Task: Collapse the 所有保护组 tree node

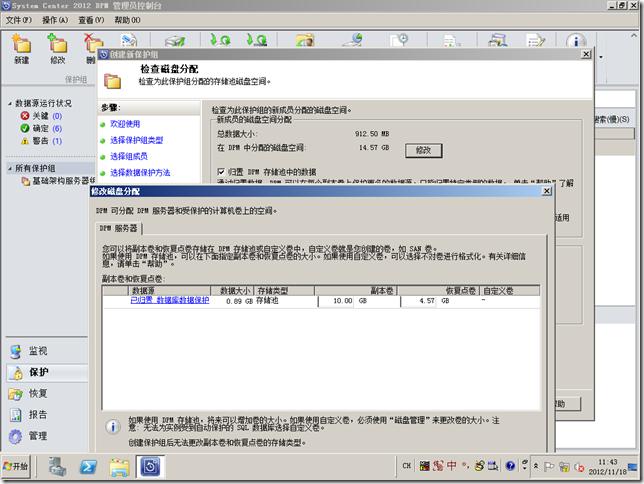Action: [x=10, y=168]
